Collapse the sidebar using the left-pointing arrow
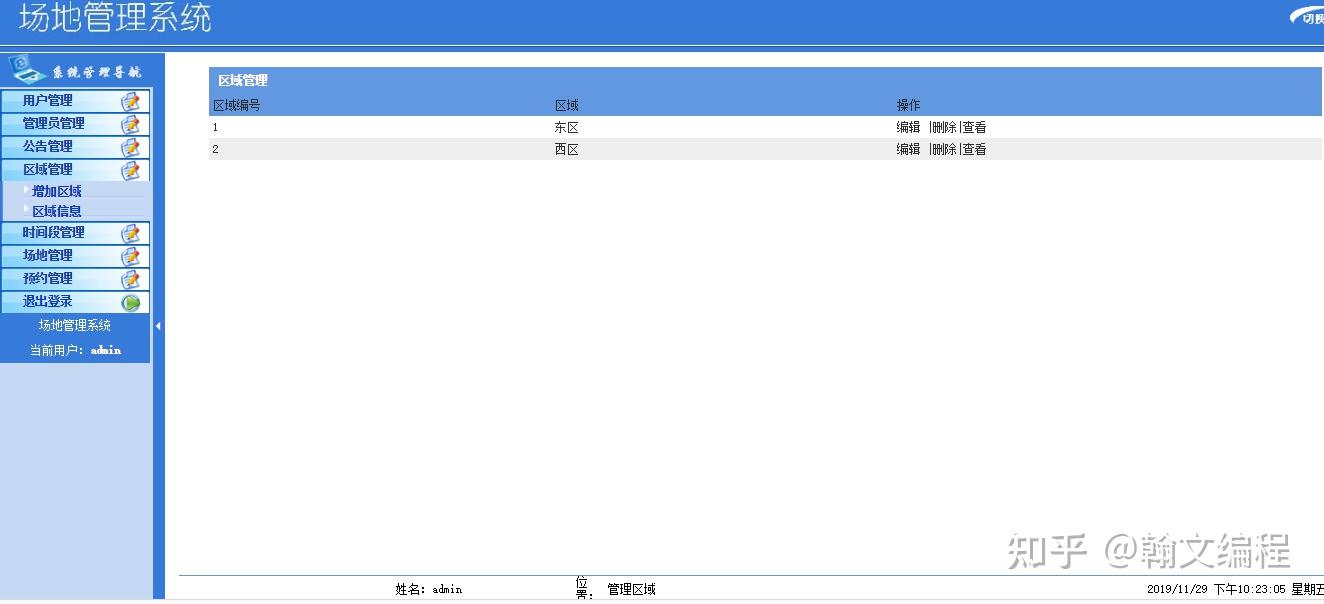This screenshot has width=1324, height=604. (157, 325)
